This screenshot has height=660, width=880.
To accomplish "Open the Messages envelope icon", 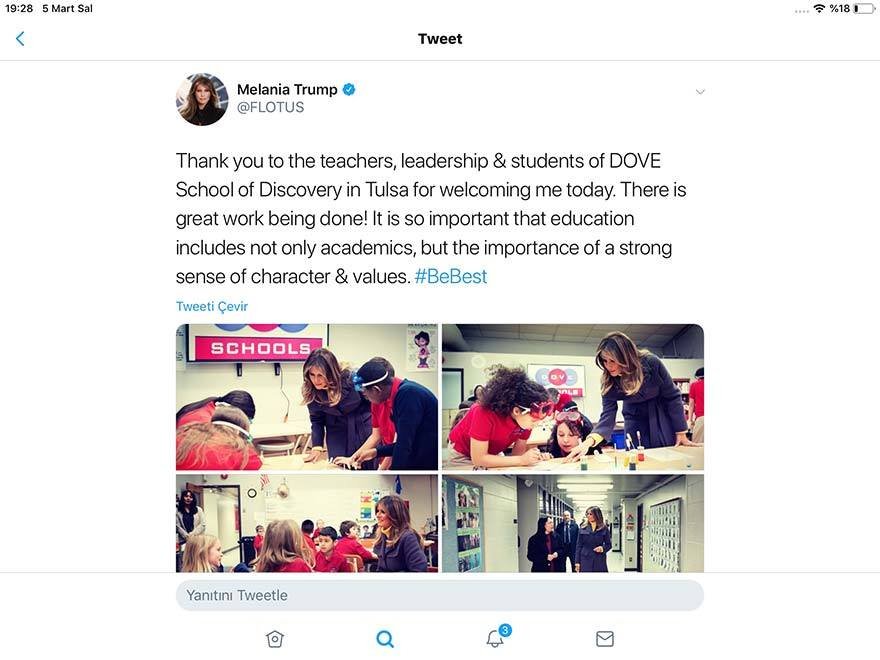I will pos(604,639).
